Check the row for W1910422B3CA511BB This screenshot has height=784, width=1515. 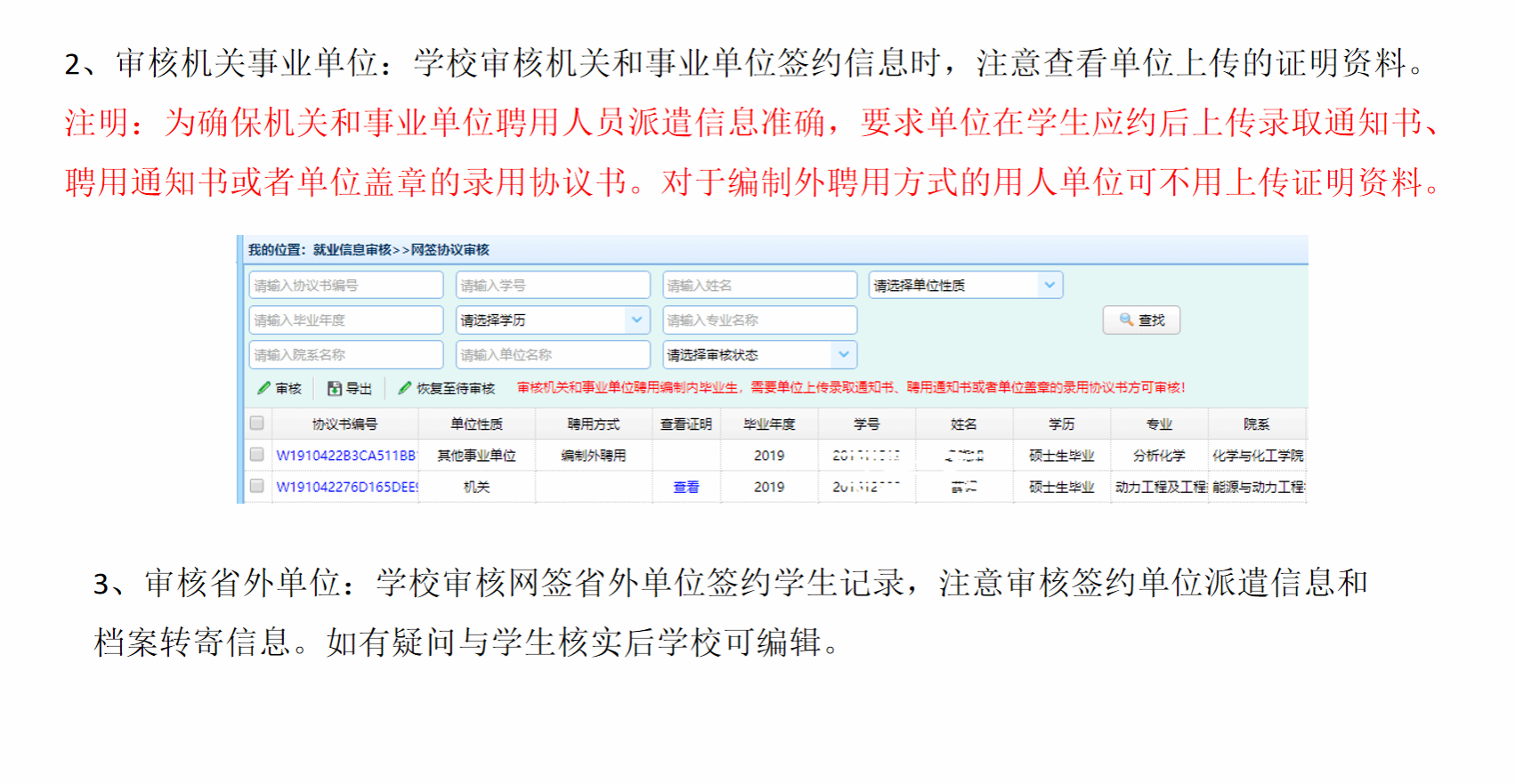257,455
